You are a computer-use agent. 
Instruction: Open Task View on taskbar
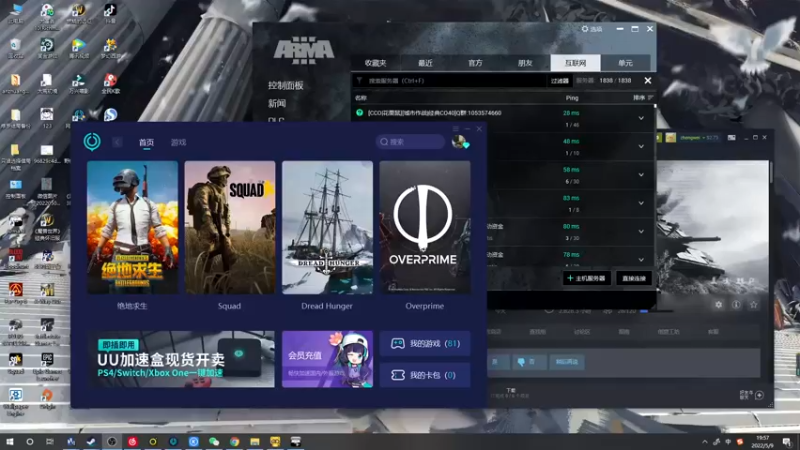[x=49, y=441]
